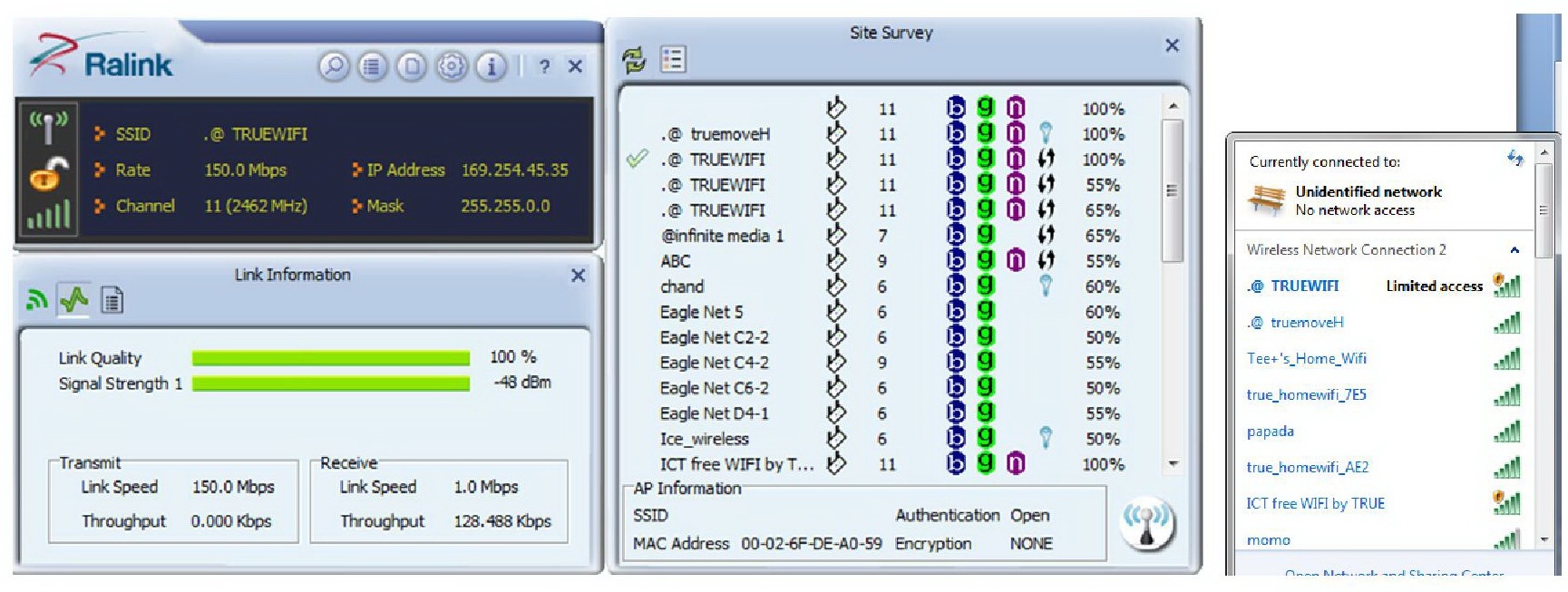The width and height of the screenshot is (1568, 592).
Task: Click the Site Survey add-to-profile list icon
Action: pyautogui.click(x=673, y=60)
